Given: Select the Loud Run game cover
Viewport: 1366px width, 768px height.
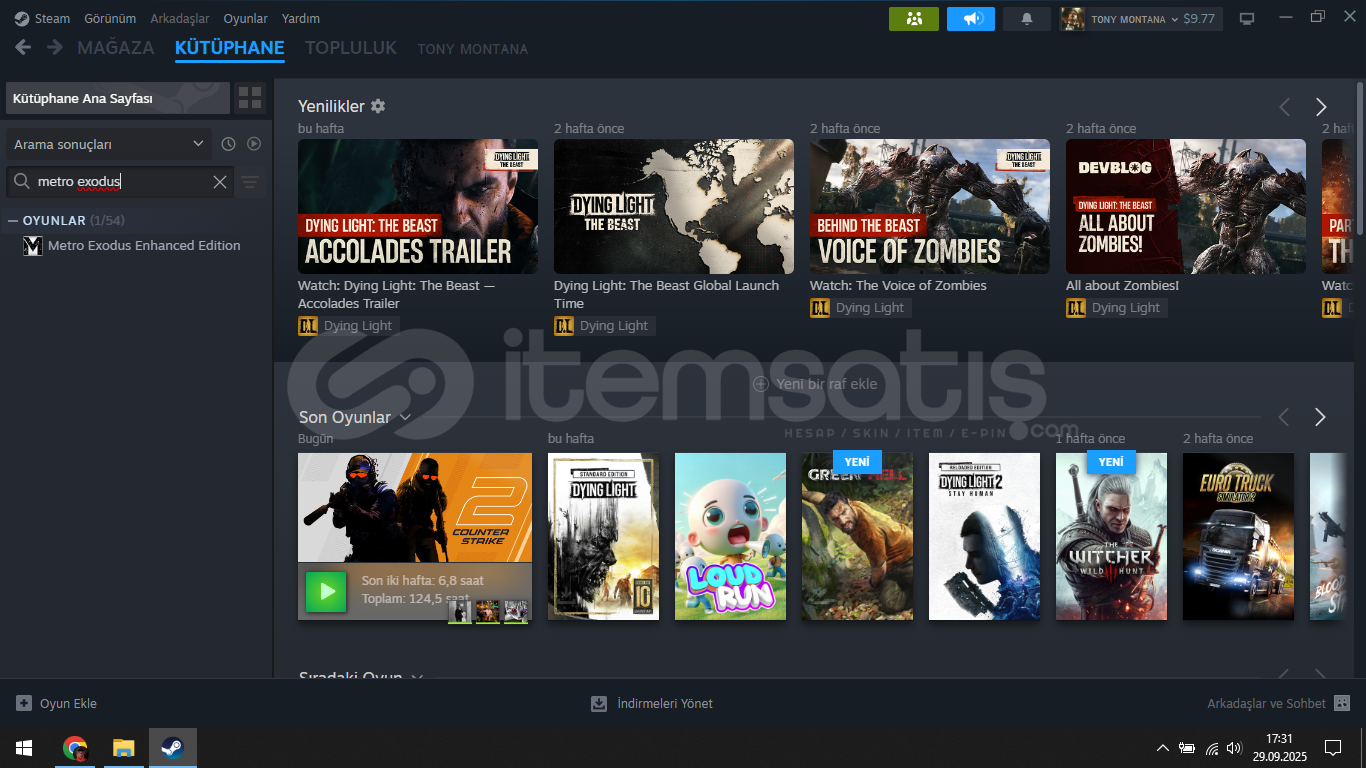Looking at the screenshot, I should [730, 536].
